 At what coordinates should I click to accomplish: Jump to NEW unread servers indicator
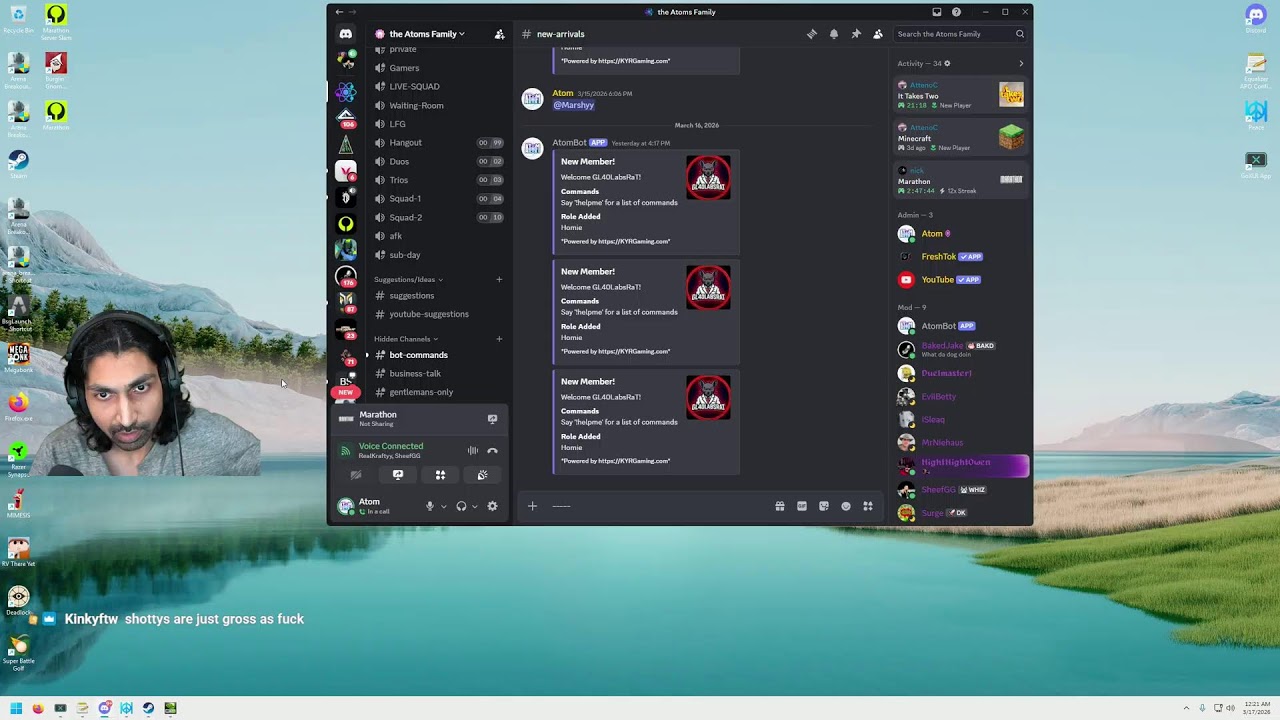tap(345, 392)
